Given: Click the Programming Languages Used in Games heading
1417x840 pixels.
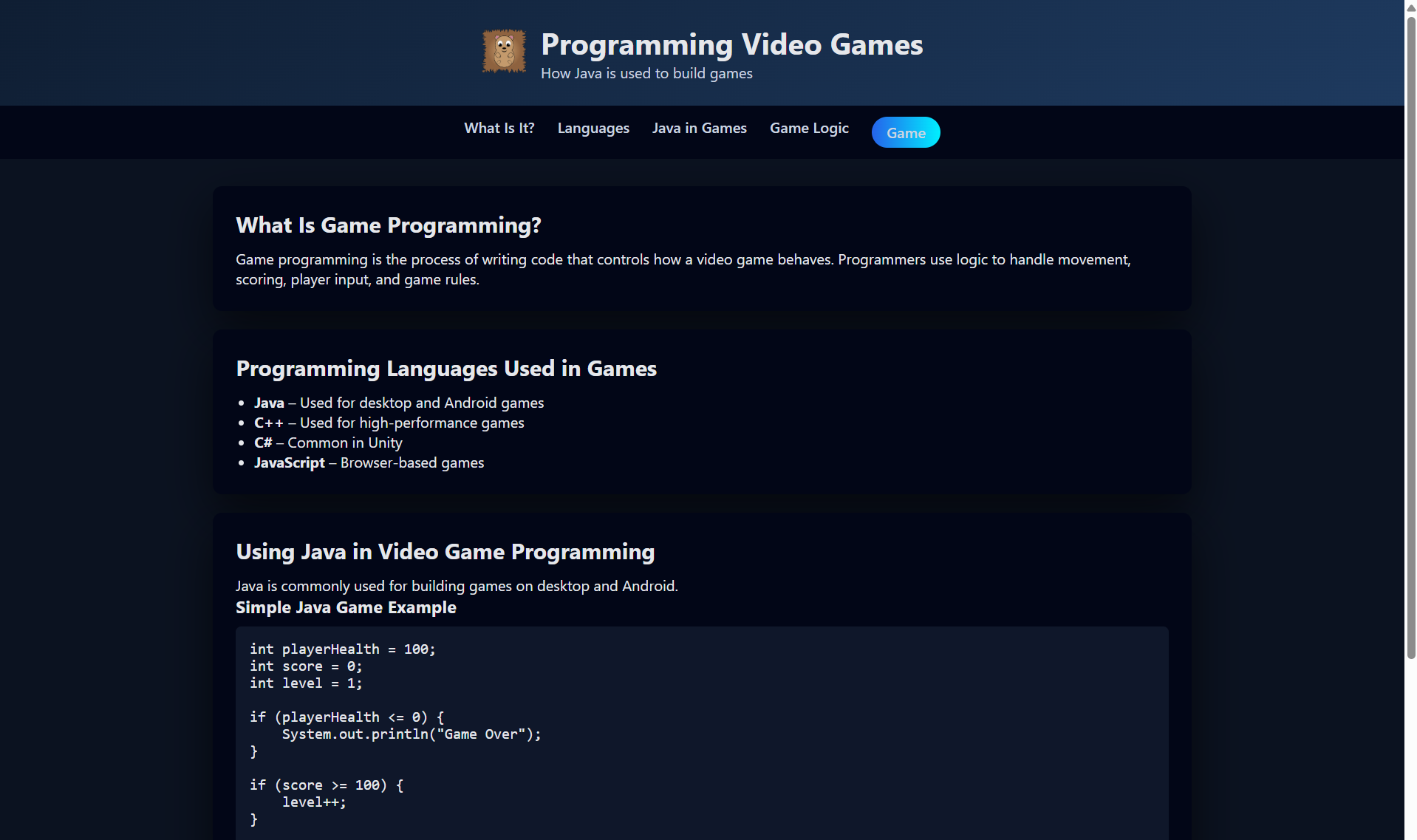Looking at the screenshot, I should tap(446, 369).
